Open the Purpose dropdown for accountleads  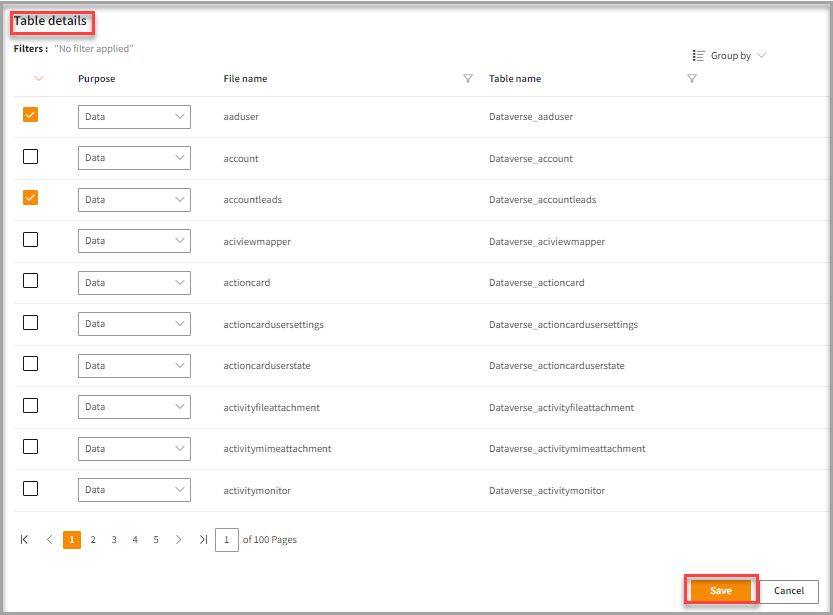pos(134,200)
